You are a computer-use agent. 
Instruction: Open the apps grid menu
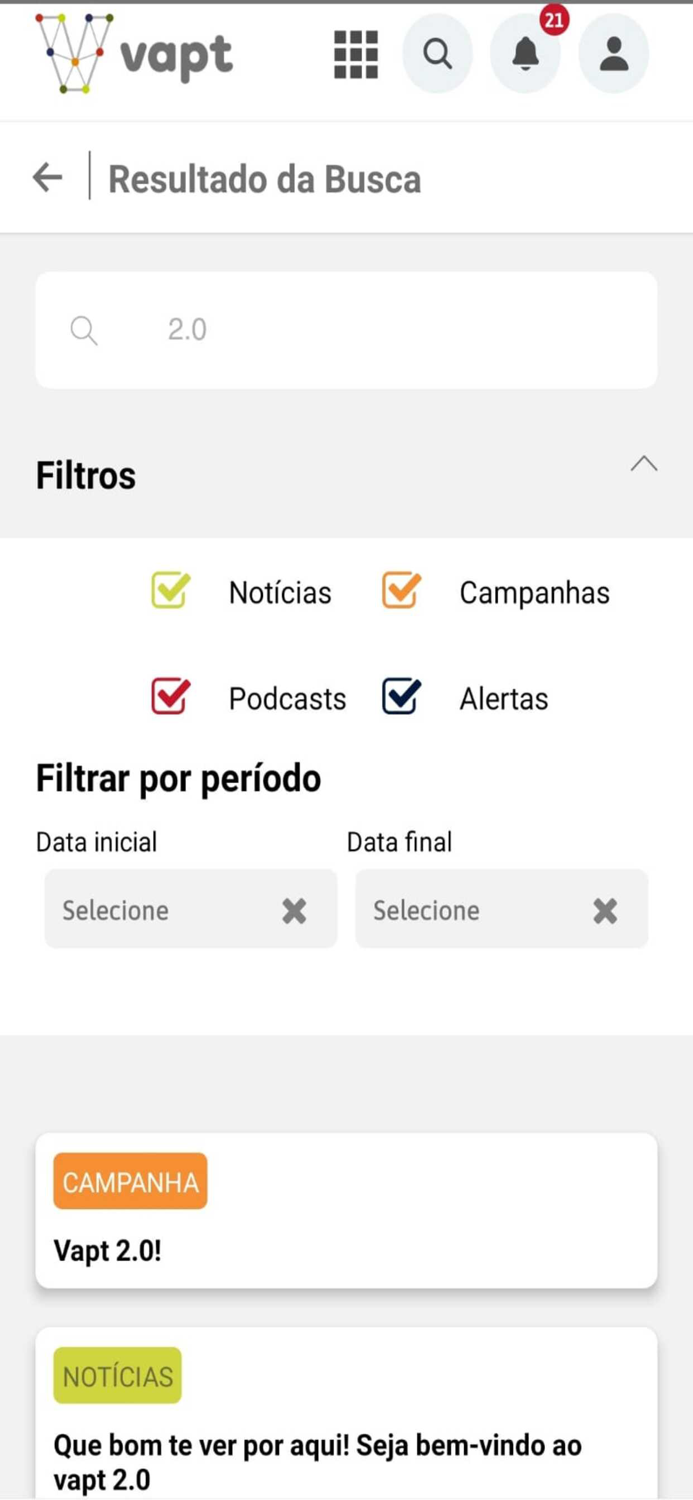point(354,54)
